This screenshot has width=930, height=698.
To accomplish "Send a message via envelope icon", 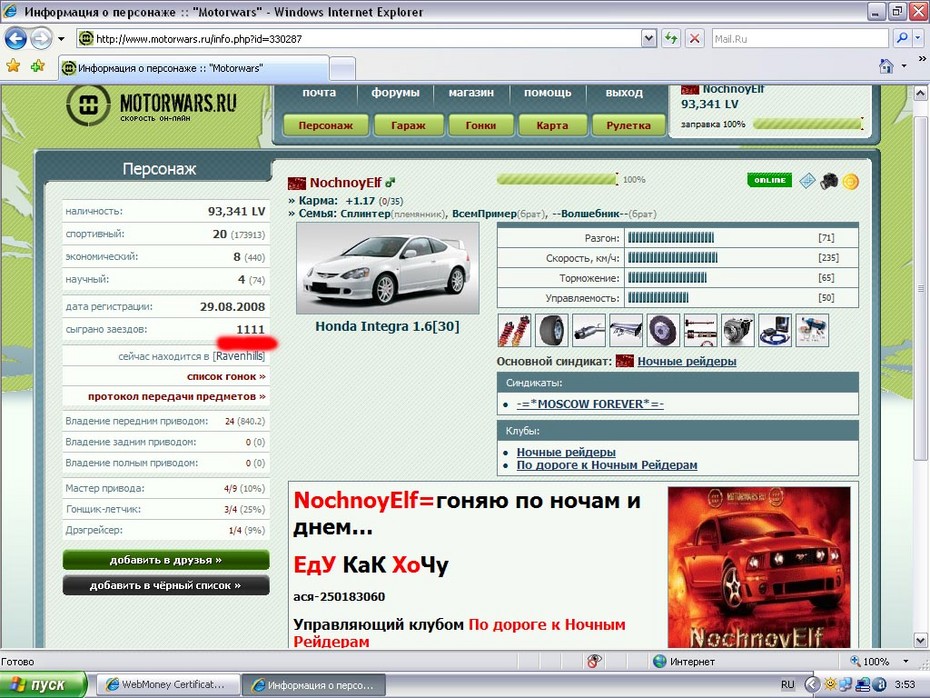I will 807,181.
